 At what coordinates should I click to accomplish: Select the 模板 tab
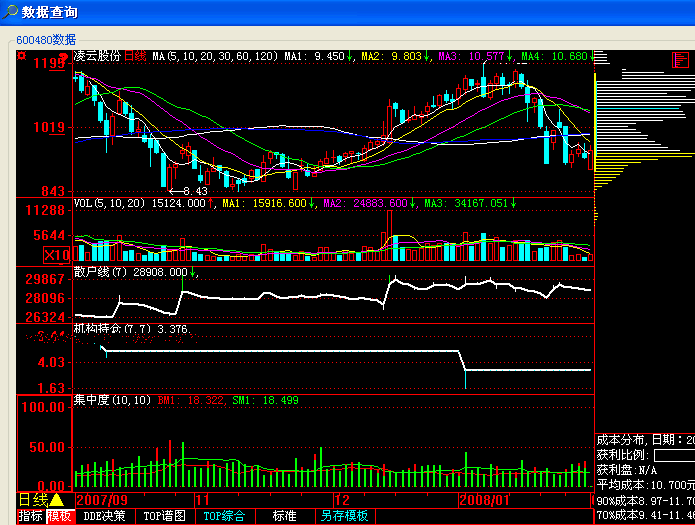[x=60, y=516]
